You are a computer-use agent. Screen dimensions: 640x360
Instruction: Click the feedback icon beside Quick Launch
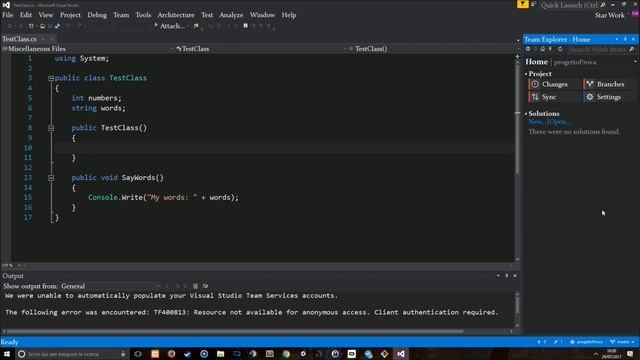click(533, 4)
